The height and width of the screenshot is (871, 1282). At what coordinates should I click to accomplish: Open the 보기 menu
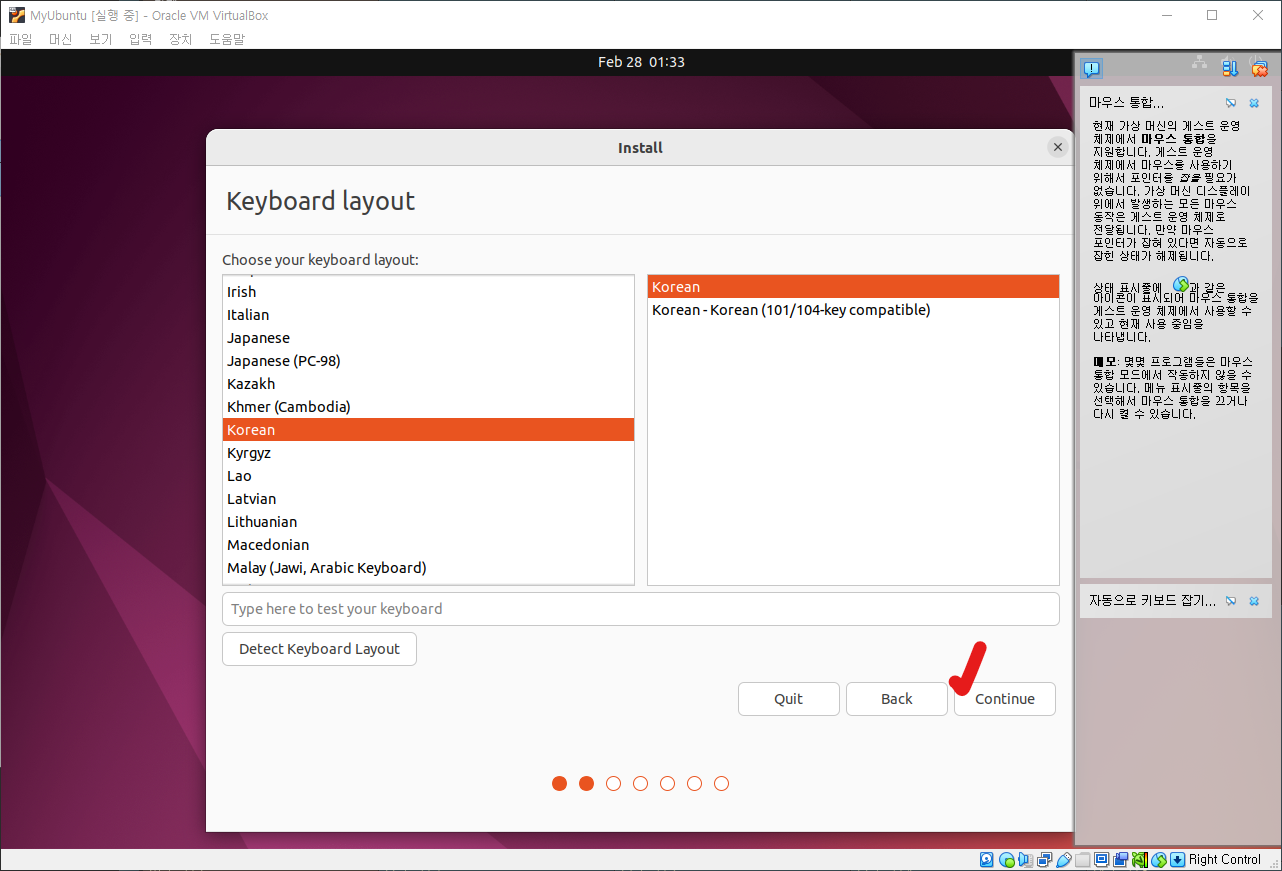[101, 39]
